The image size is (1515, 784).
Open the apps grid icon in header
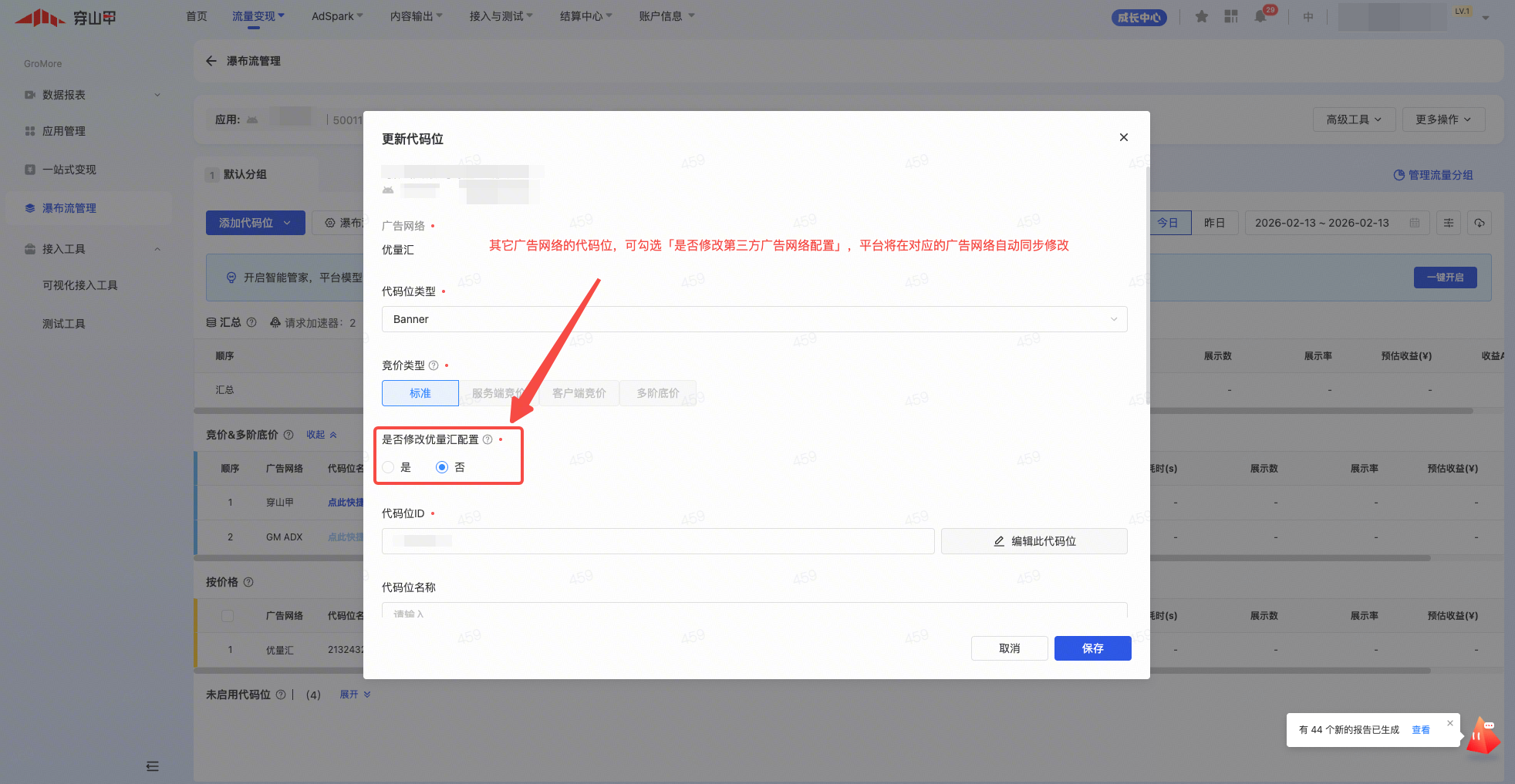coord(1231,16)
